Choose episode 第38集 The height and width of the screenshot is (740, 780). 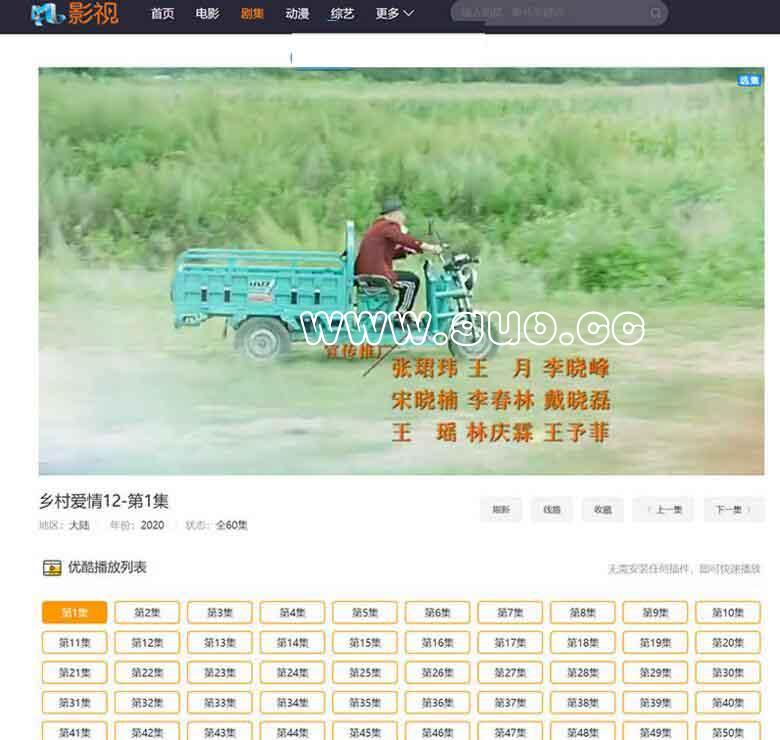click(x=583, y=703)
